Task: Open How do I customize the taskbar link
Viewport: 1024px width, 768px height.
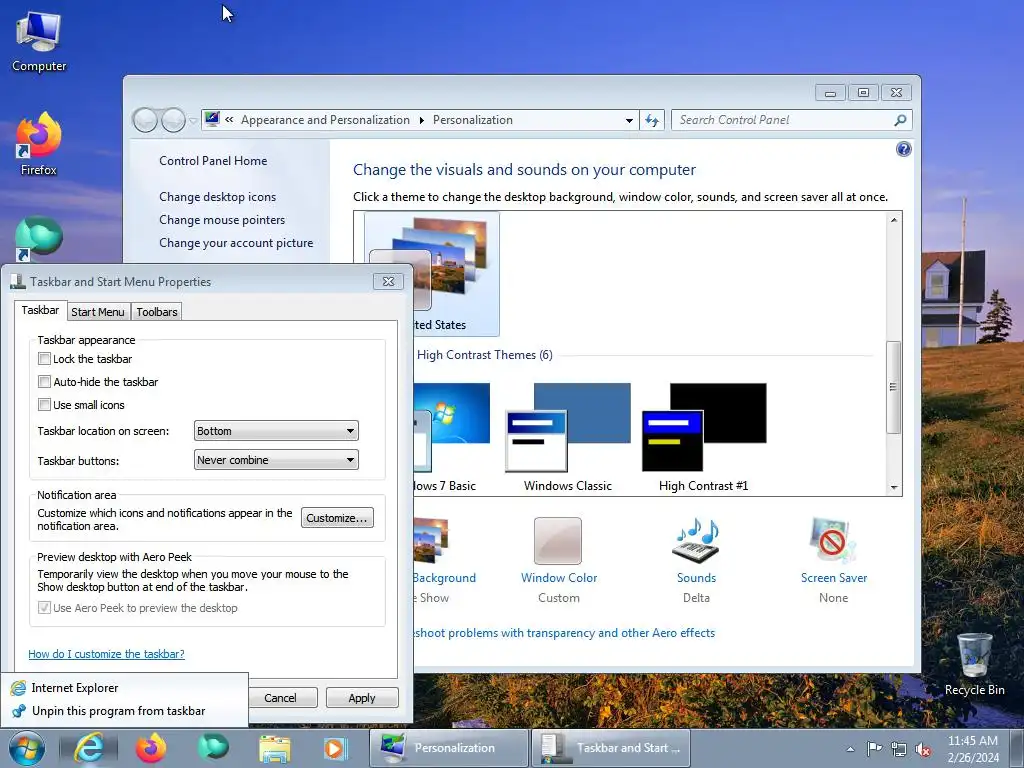Action: (x=106, y=654)
